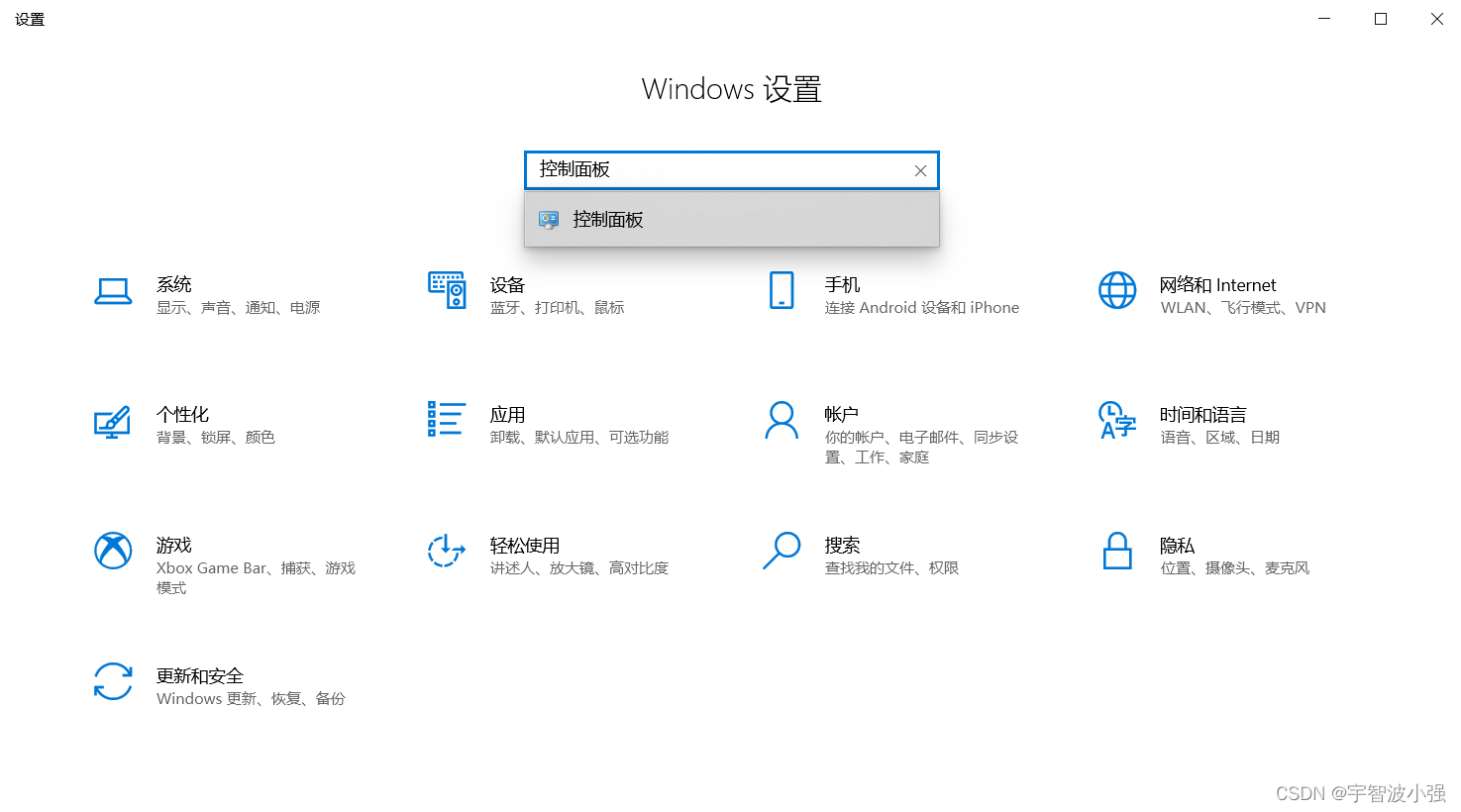Open the 手机 settings title
Screen dimensions: 1461x812
tap(842, 285)
